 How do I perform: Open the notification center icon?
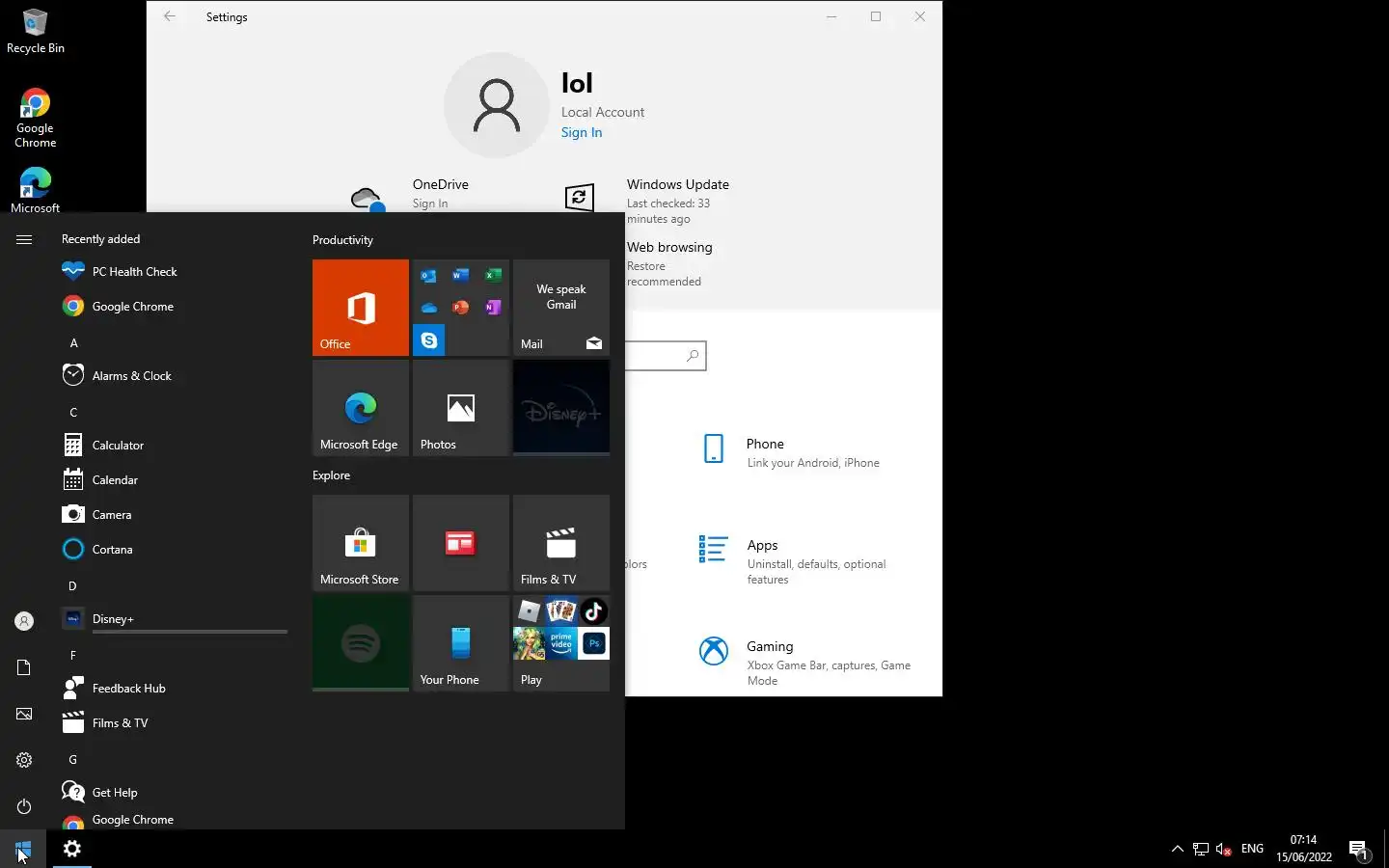tap(1358, 849)
